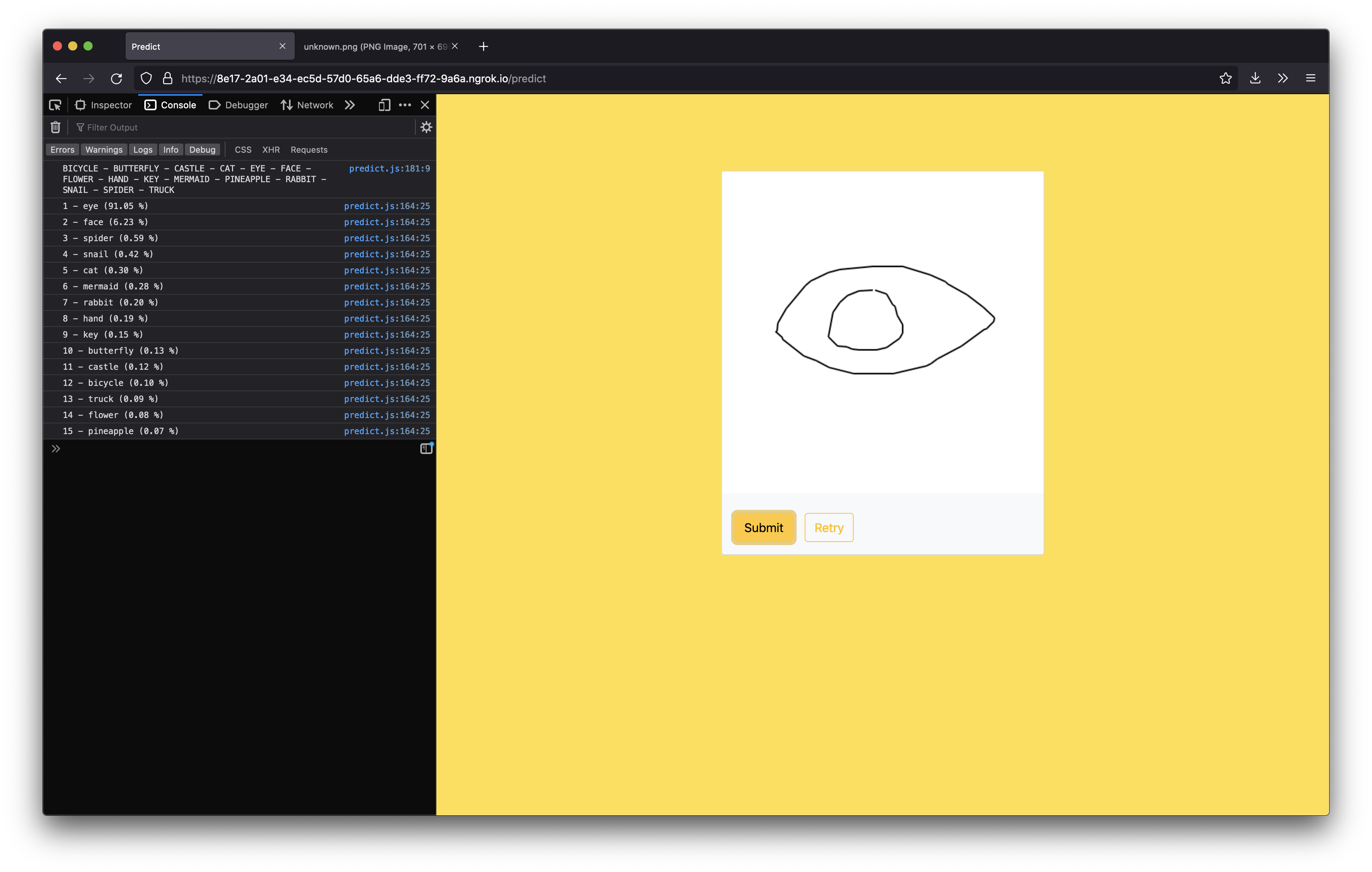The width and height of the screenshot is (1372, 872).
Task: Clear console output with trash icon
Action: point(55,127)
